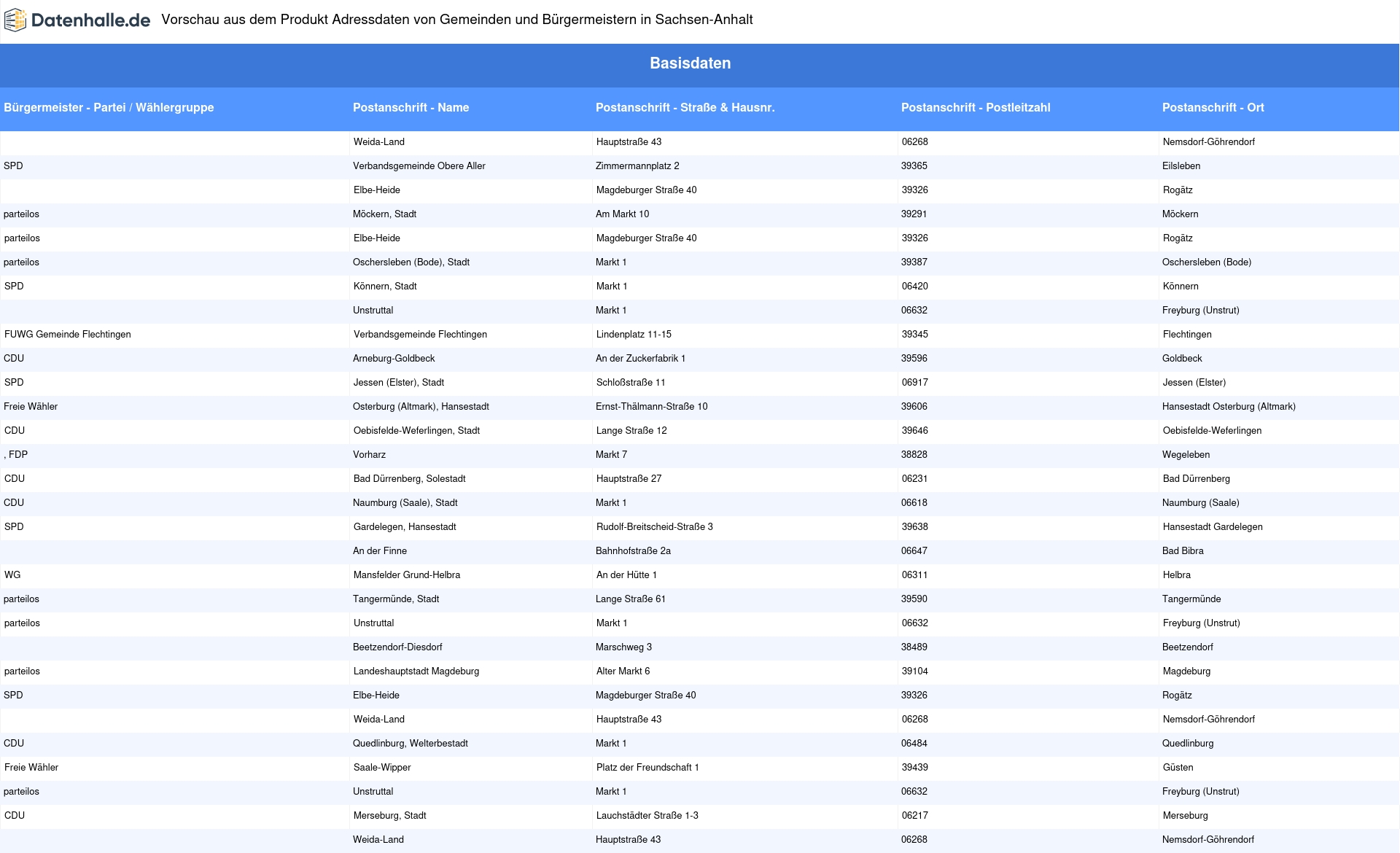Select postal code 06618

coord(914,503)
